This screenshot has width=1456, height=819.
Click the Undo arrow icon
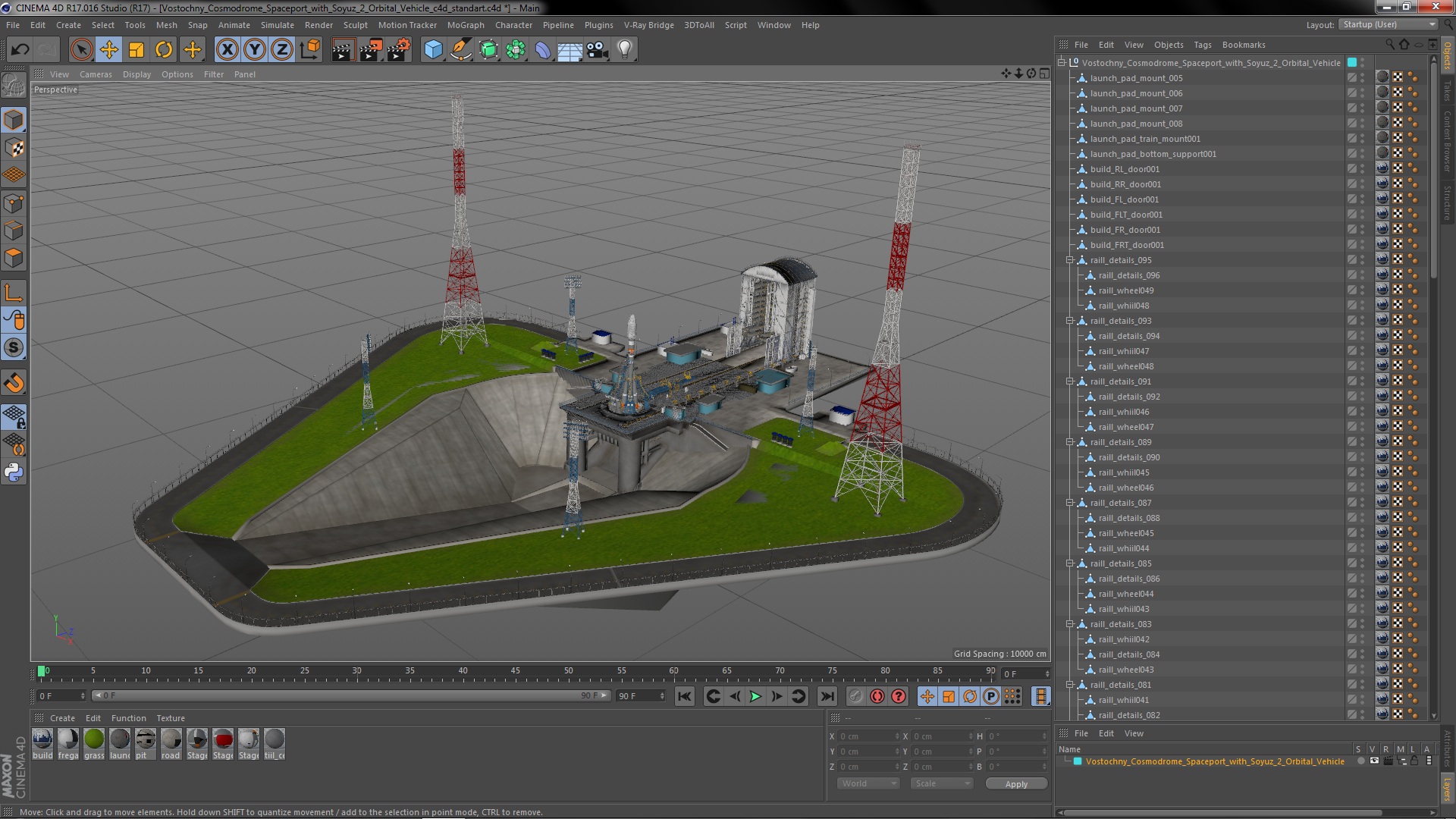coord(20,50)
